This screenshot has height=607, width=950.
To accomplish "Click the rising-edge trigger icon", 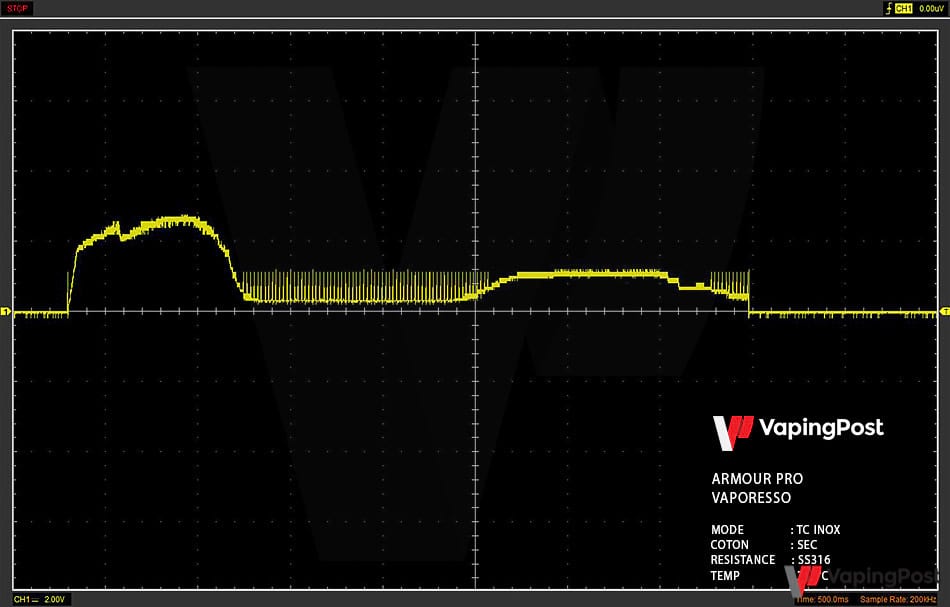I will [888, 8].
